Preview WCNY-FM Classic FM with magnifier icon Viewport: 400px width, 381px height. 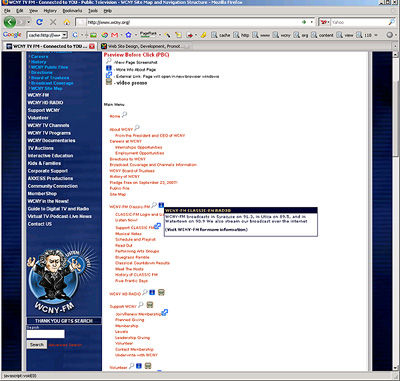pos(154,205)
